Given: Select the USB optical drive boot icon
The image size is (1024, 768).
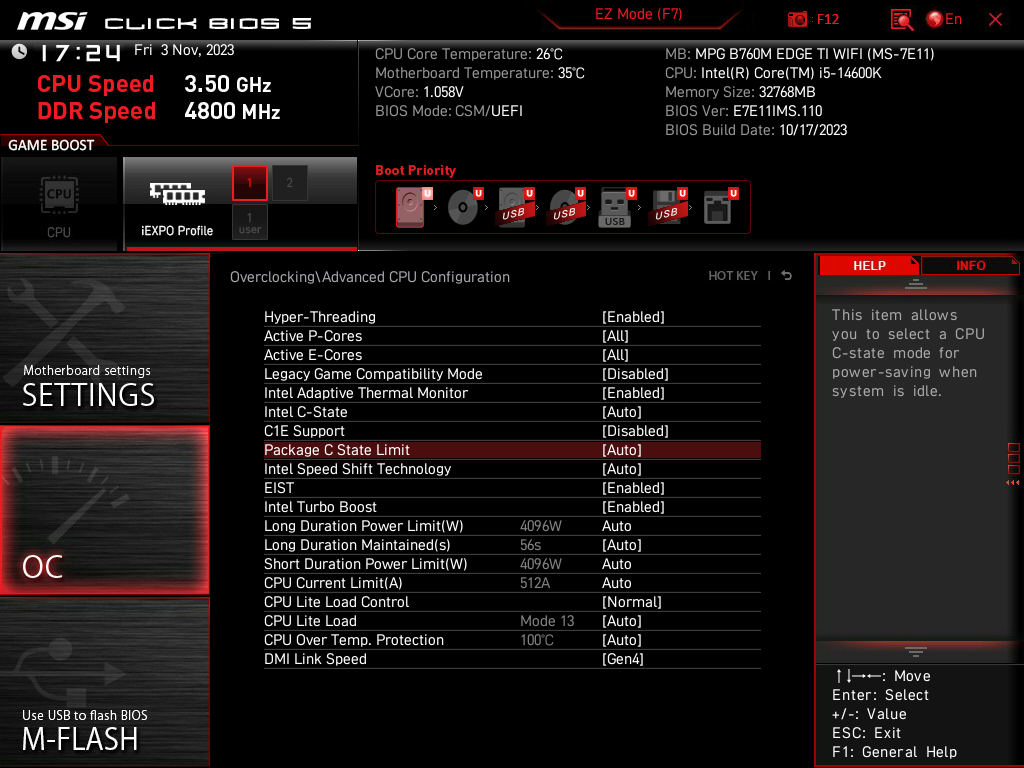Looking at the screenshot, I should coord(566,207).
